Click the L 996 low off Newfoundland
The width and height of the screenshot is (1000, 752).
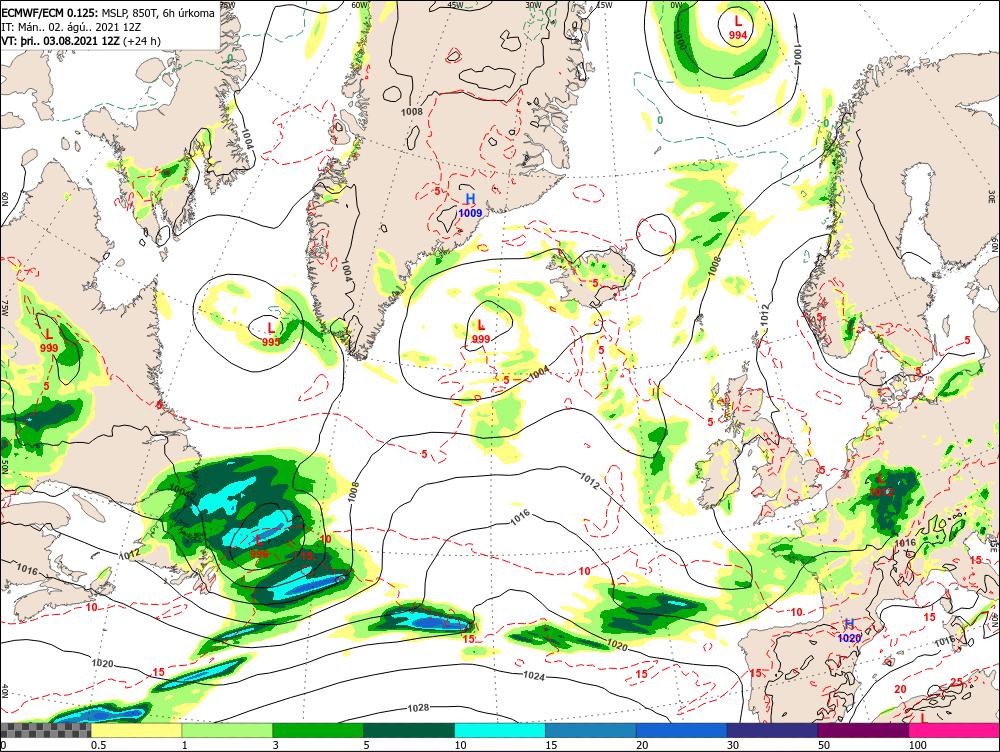[x=259, y=547]
